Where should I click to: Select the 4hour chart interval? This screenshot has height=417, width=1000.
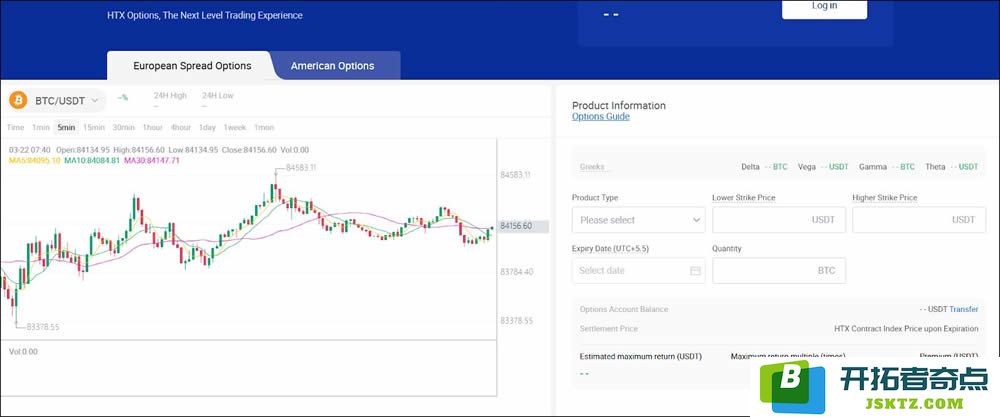180,128
